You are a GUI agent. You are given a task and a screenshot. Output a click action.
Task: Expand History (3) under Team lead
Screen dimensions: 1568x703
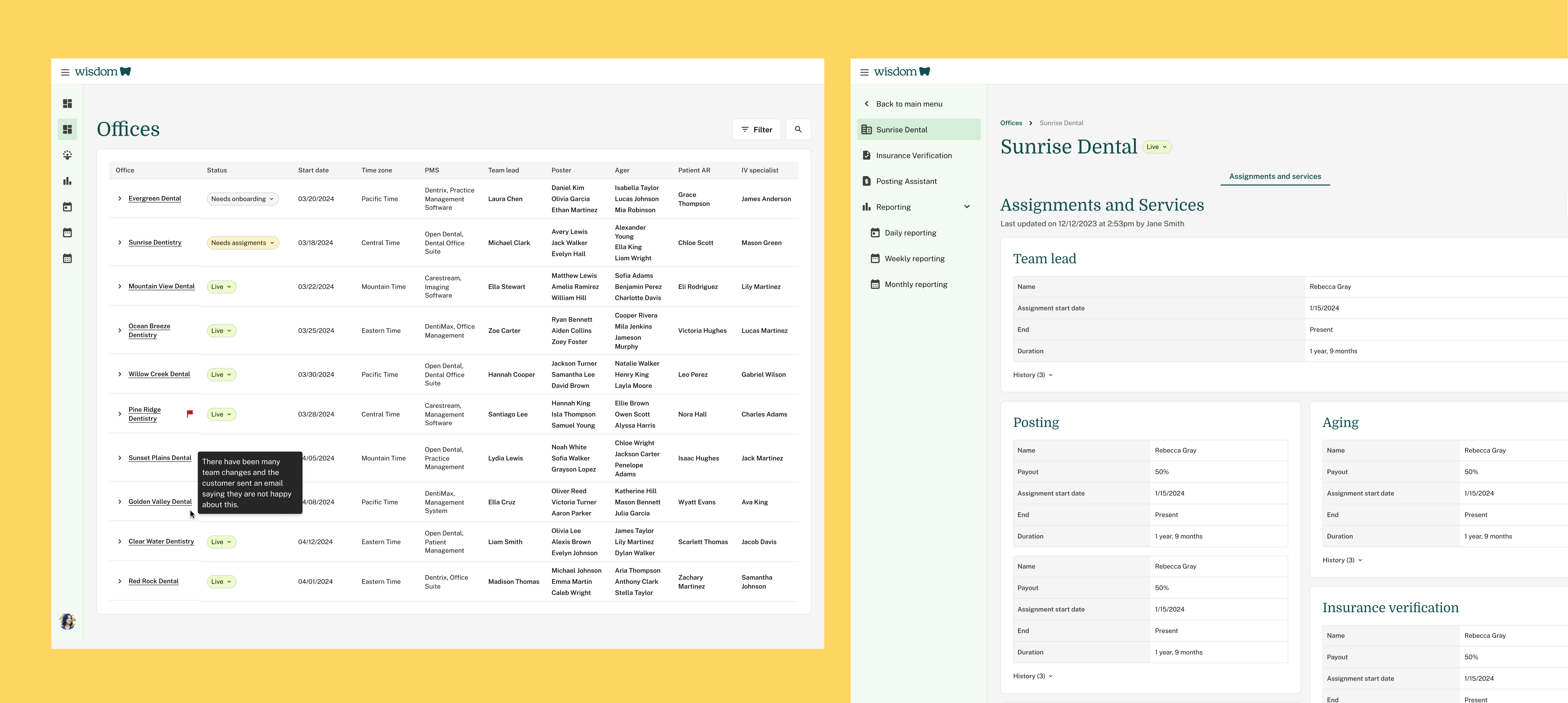tap(1032, 375)
